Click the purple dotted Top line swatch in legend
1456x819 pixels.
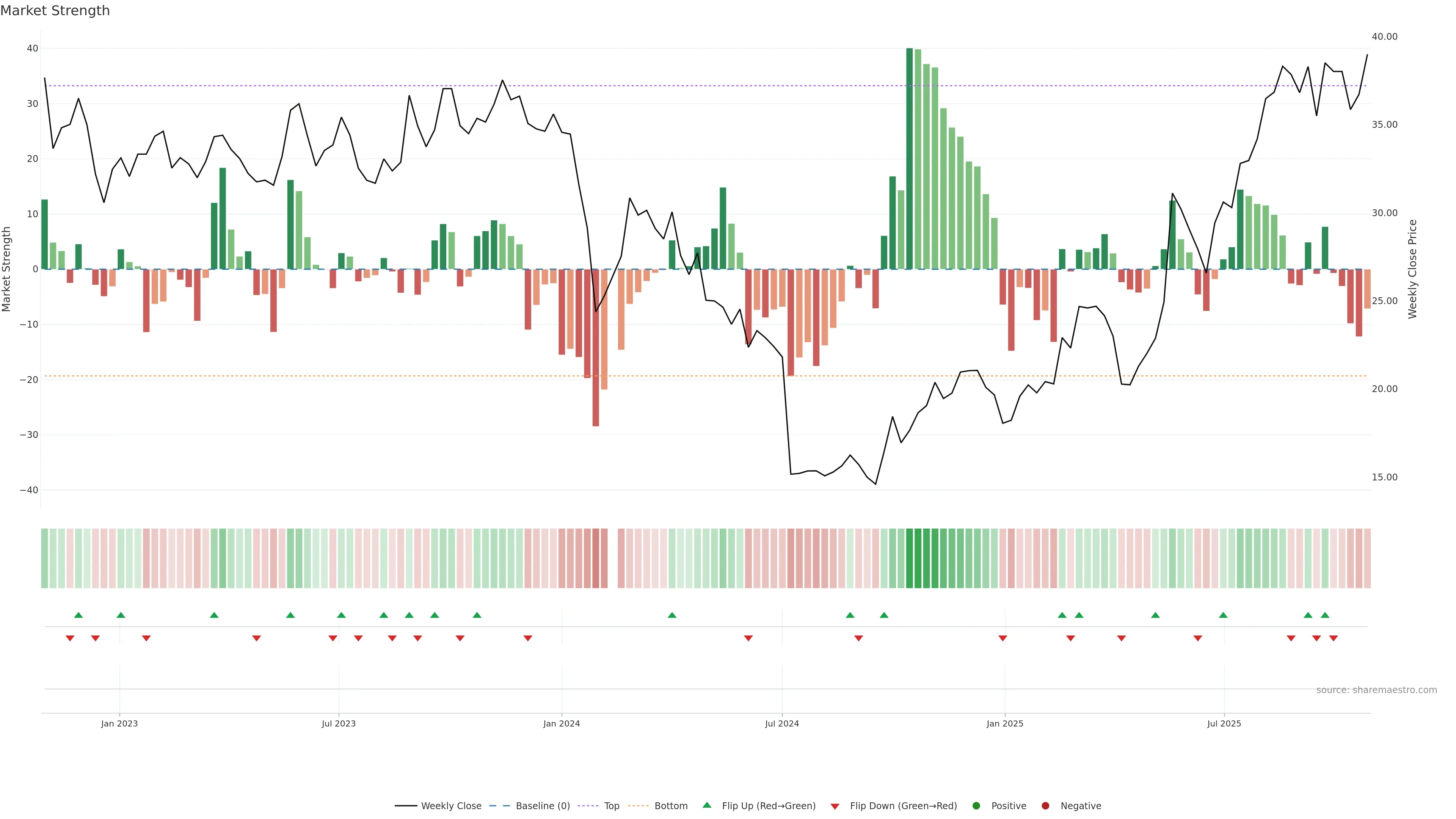(x=588, y=806)
